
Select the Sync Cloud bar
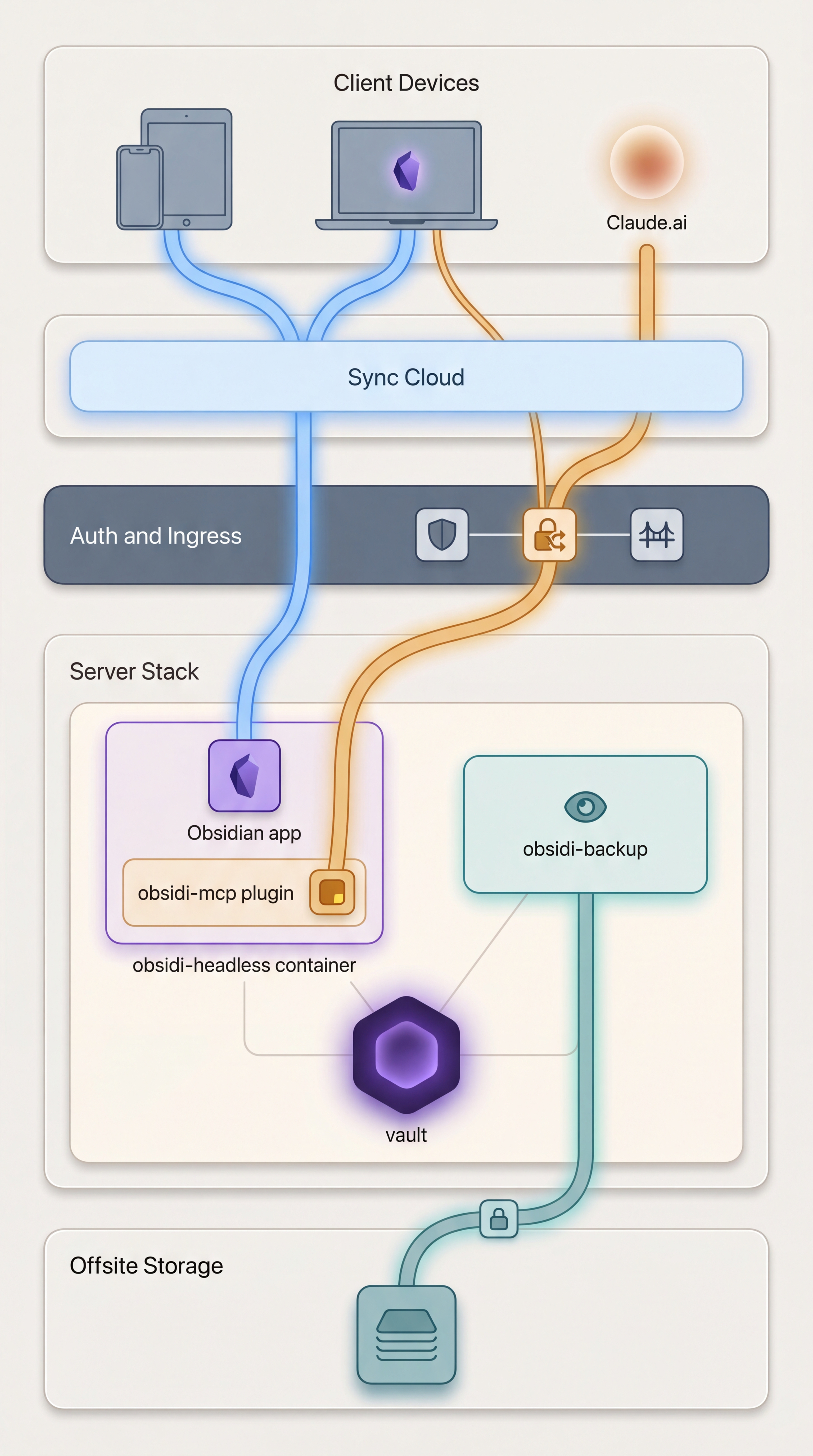[x=406, y=376]
